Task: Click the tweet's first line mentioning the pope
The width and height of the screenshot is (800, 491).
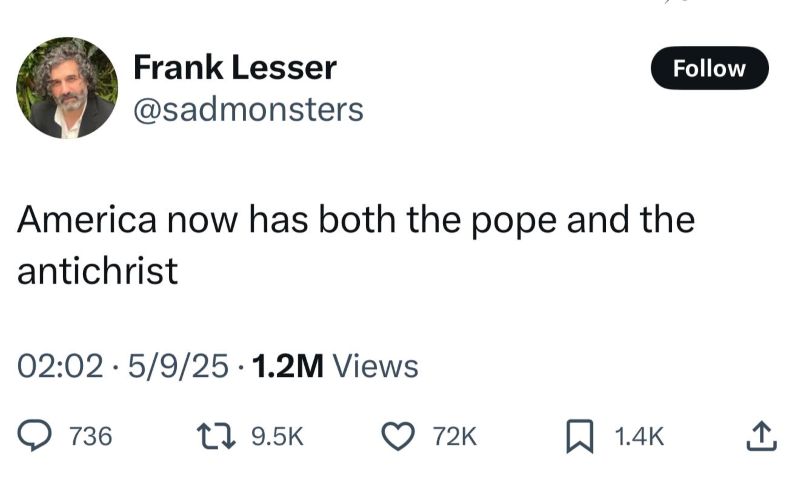Action: 355,221
